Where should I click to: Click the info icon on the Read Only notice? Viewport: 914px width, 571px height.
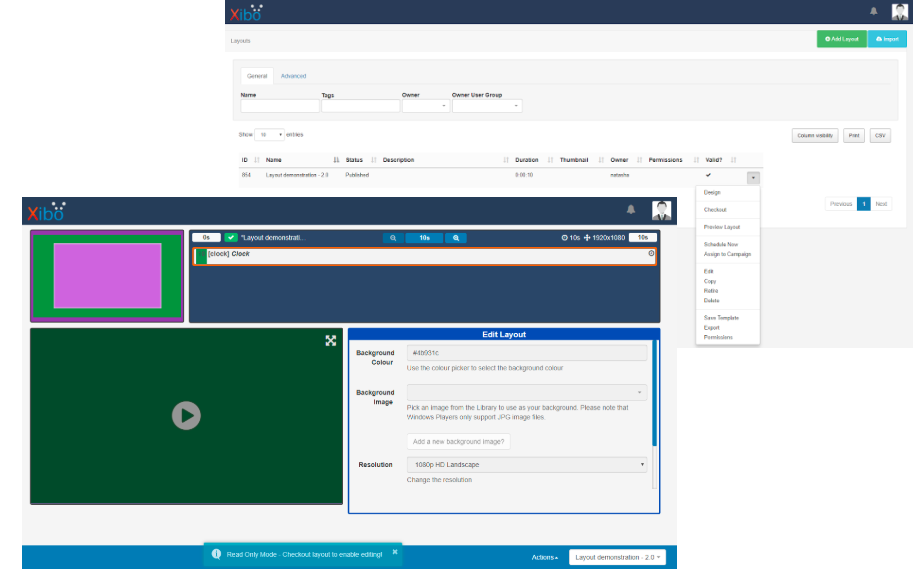click(216, 554)
